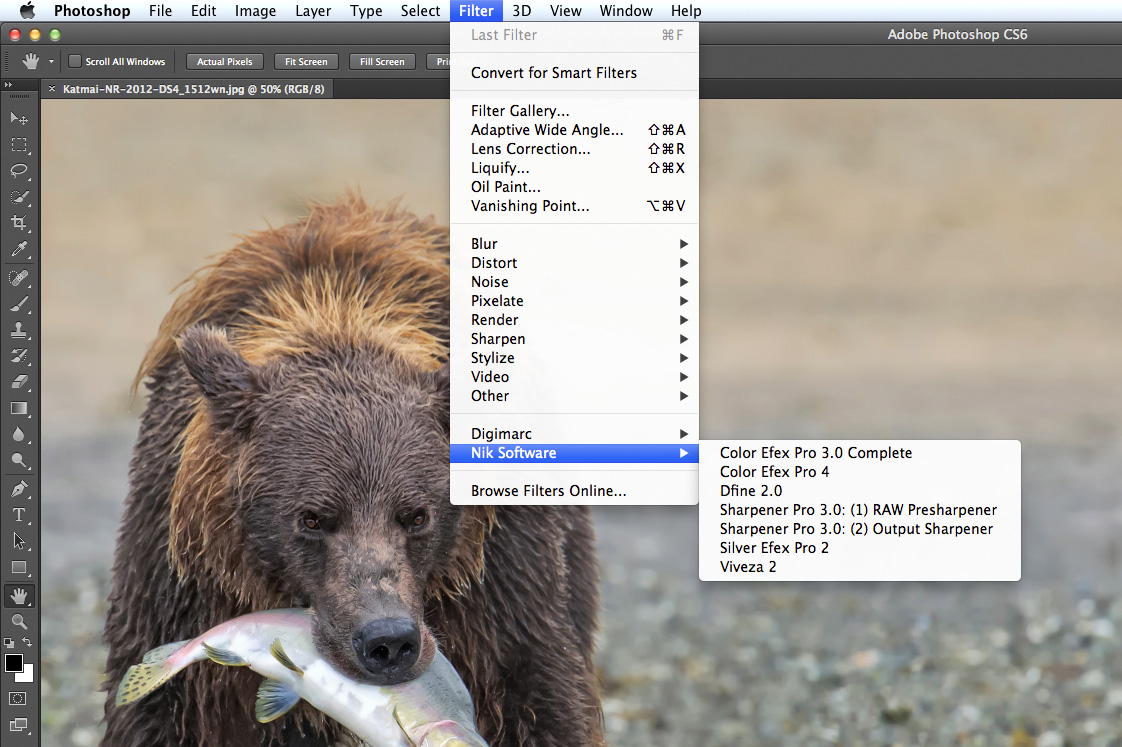Expand the Stylize submenu
Image resolution: width=1122 pixels, height=747 pixels.
pos(575,358)
